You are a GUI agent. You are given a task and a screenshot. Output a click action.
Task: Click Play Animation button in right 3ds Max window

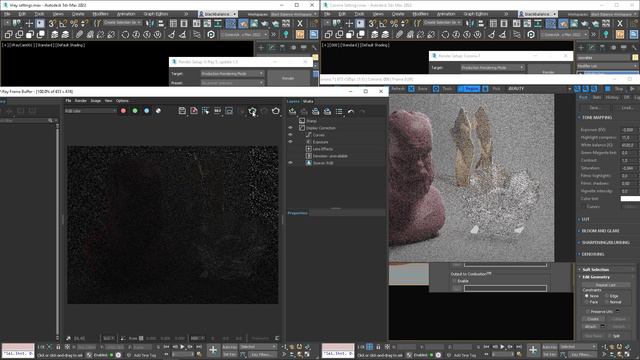(502, 347)
